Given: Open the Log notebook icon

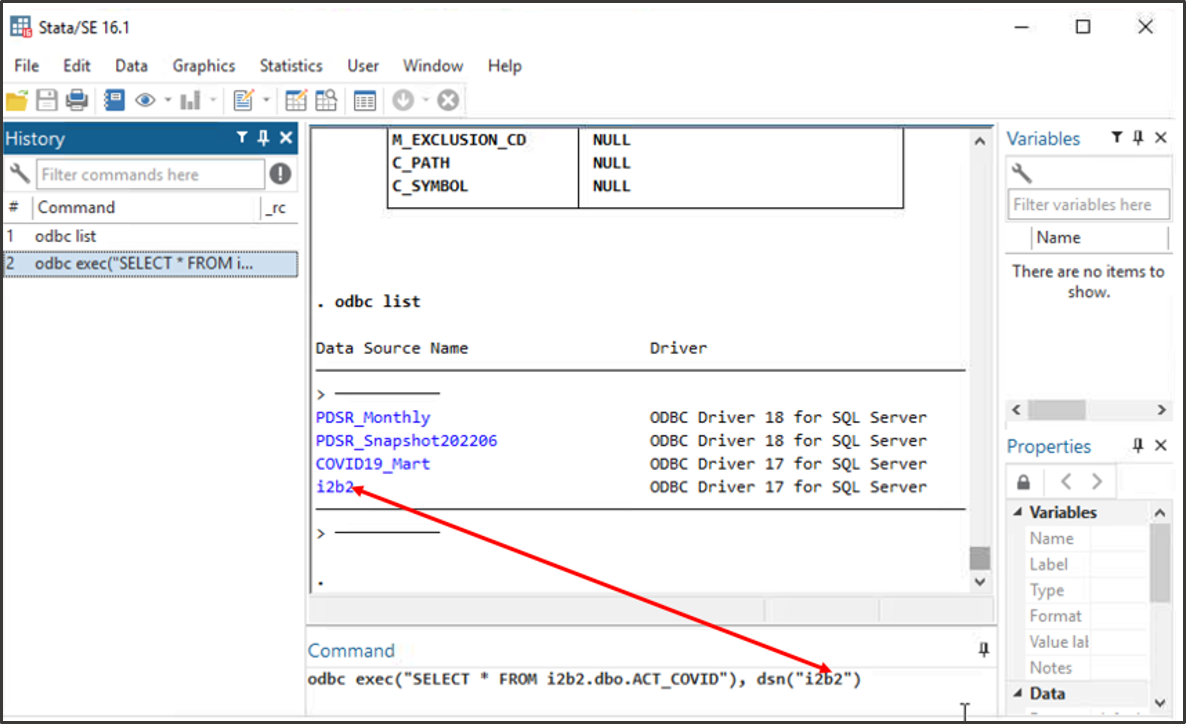Looking at the screenshot, I should [114, 100].
